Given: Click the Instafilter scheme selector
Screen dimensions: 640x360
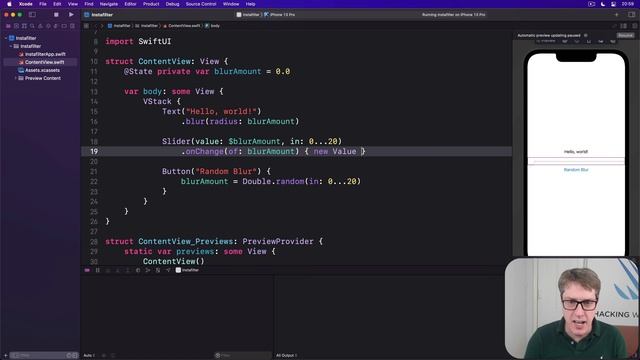Looking at the screenshot, I should (248, 15).
